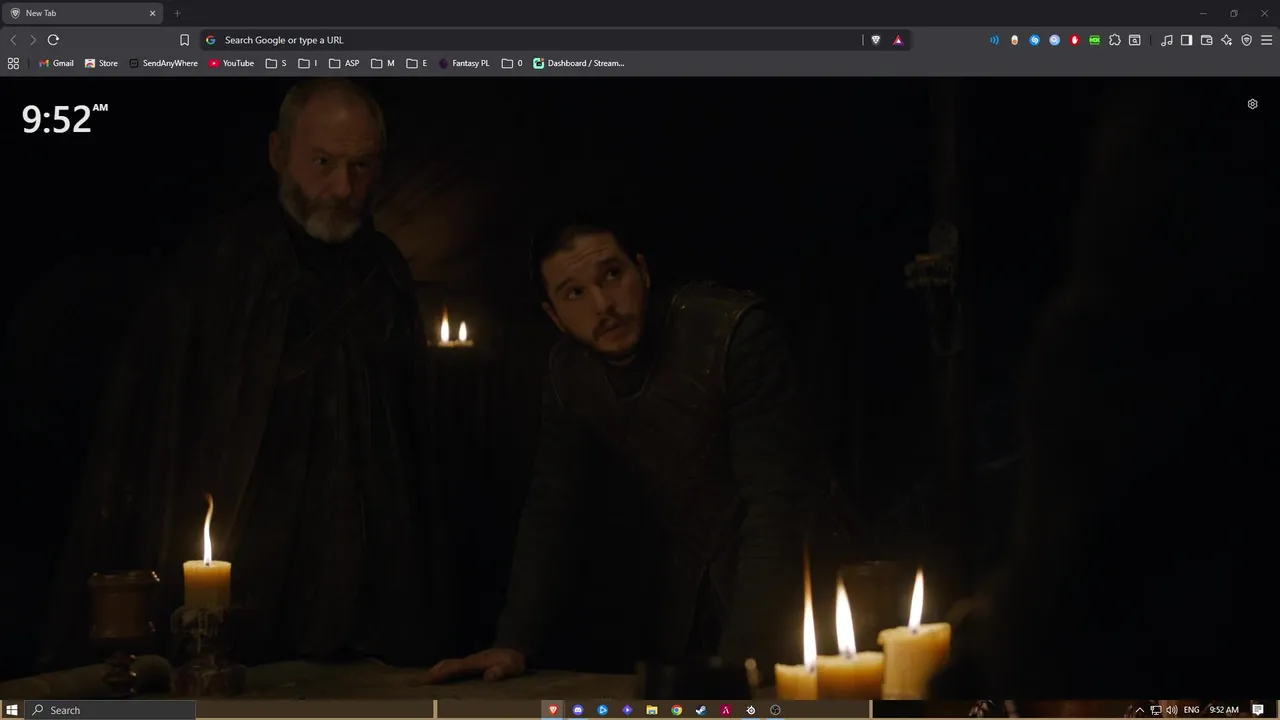Expand the E bookmarks folder
The width and height of the screenshot is (1280, 720).
click(x=417, y=63)
